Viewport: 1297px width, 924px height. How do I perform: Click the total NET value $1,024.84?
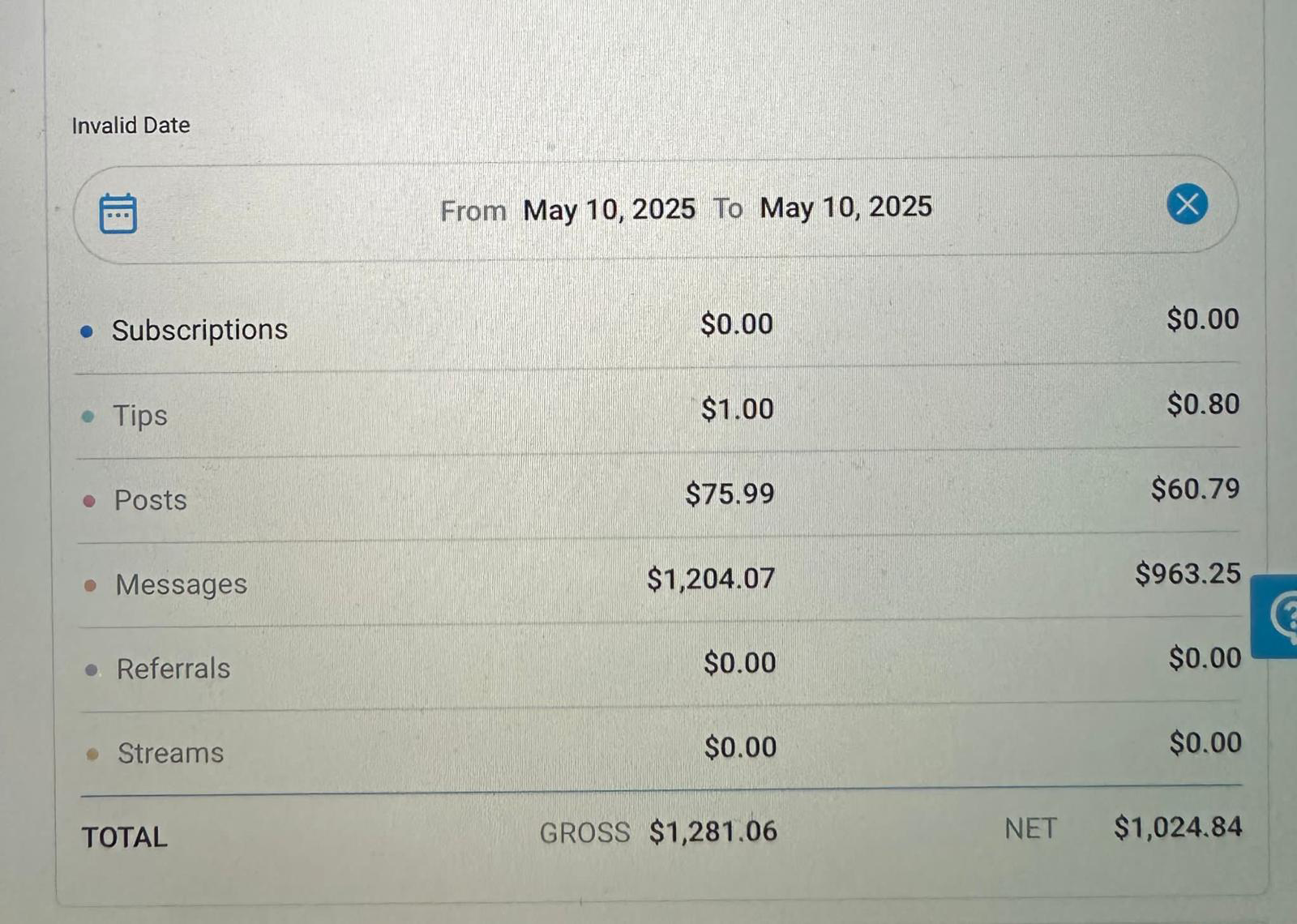[x=1177, y=828]
